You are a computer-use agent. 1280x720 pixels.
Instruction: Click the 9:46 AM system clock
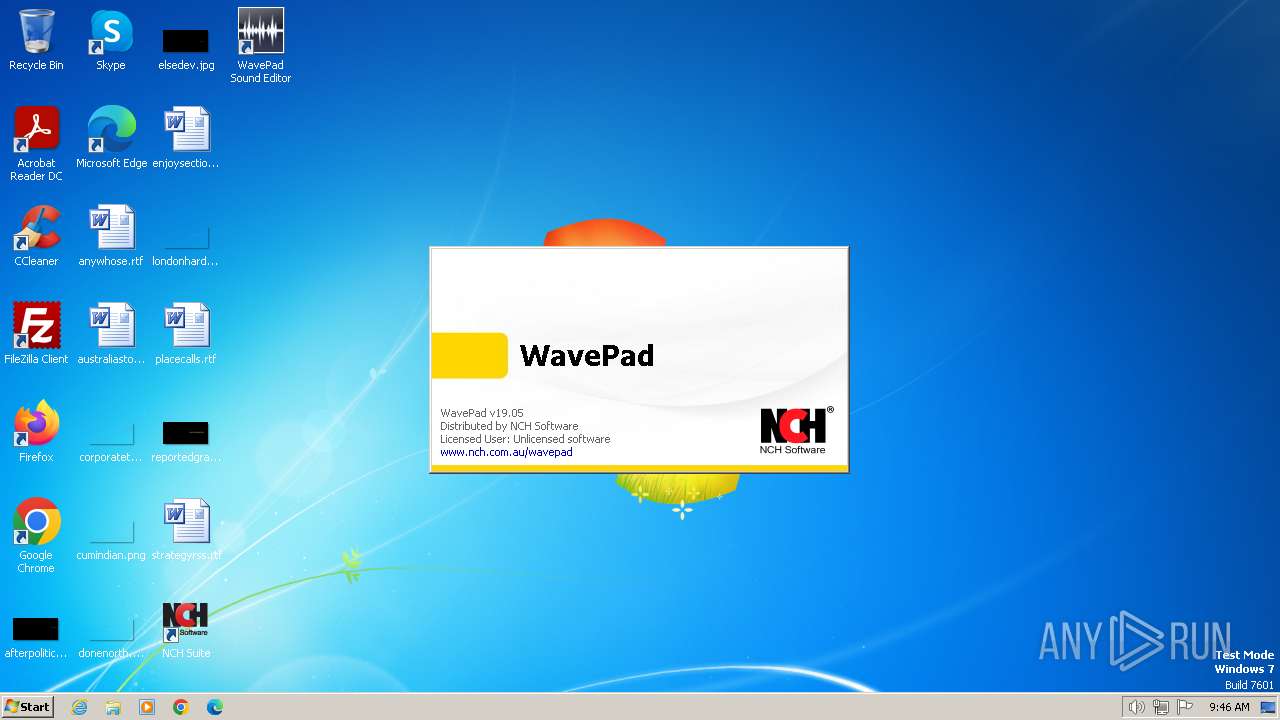(x=1229, y=707)
